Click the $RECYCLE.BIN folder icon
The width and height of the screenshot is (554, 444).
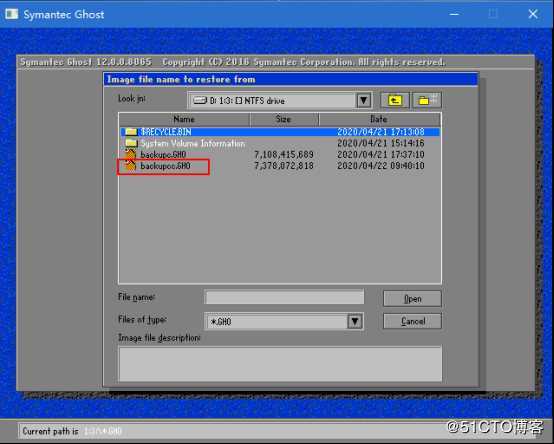pos(131,132)
